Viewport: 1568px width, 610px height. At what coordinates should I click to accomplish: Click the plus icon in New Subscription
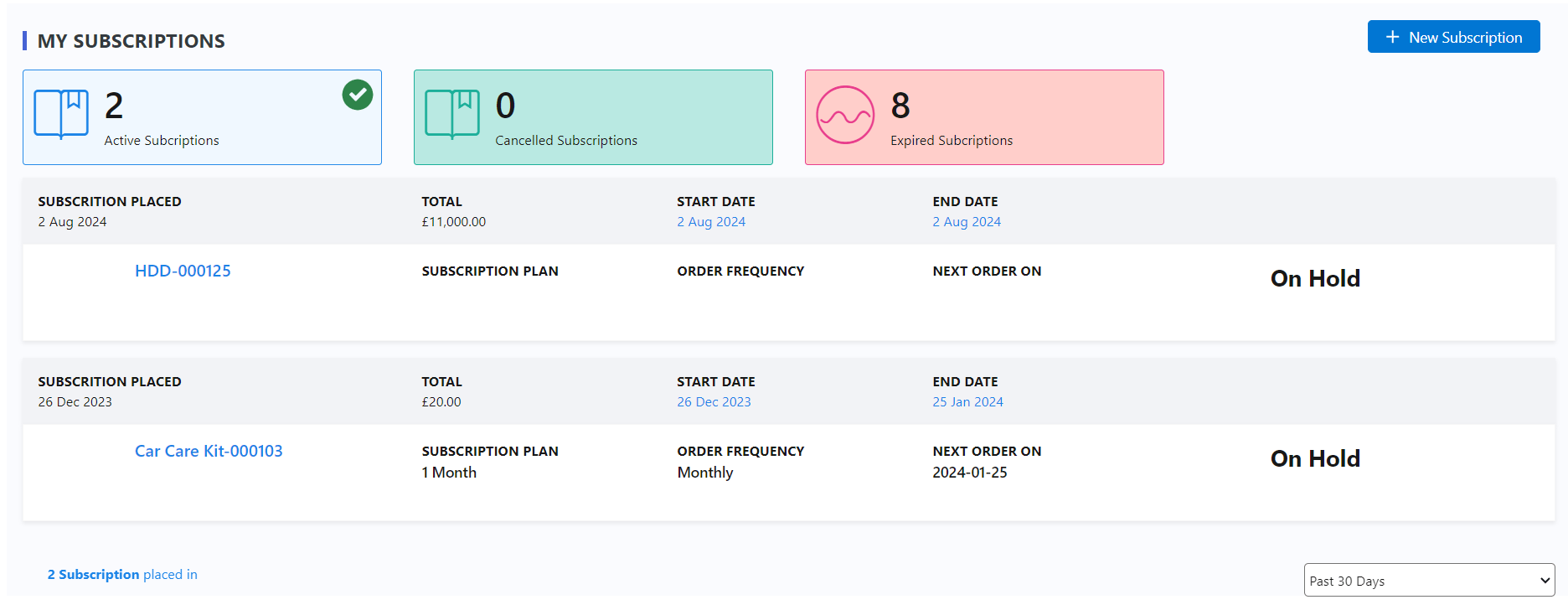click(1392, 38)
